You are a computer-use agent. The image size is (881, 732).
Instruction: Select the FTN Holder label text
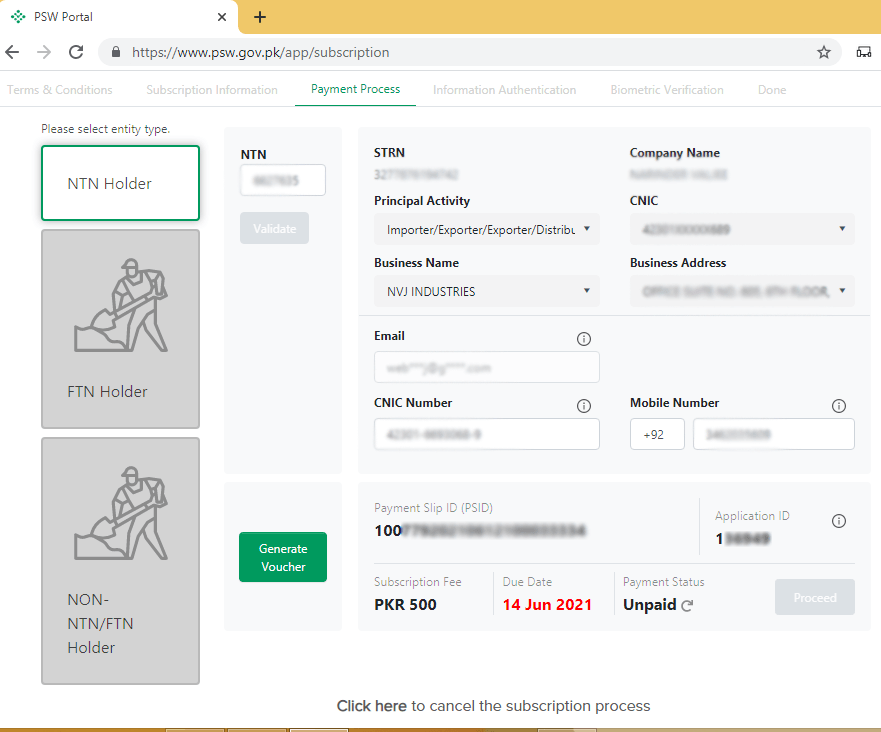(107, 392)
